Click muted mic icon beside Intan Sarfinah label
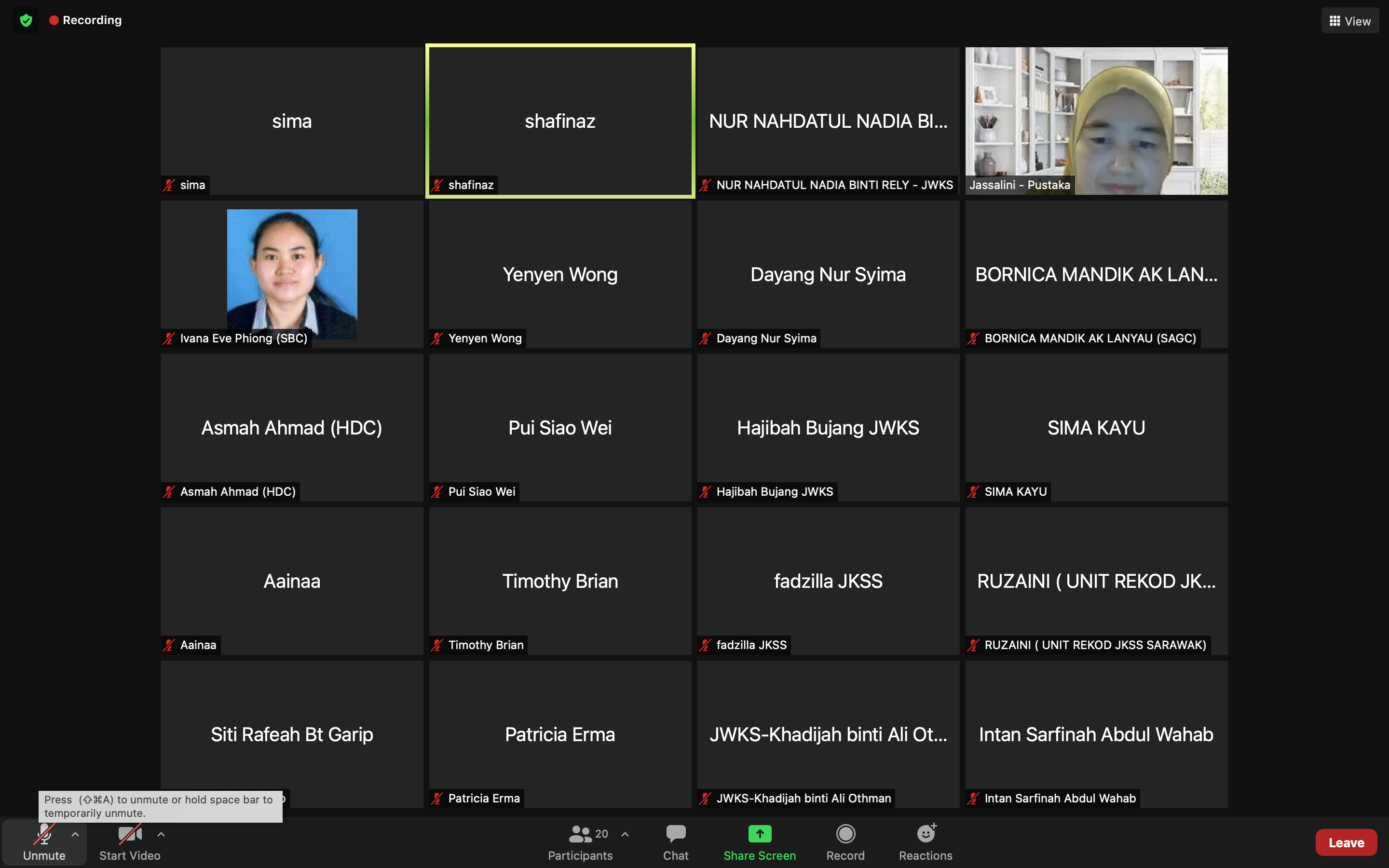The image size is (1389, 868). [x=973, y=798]
